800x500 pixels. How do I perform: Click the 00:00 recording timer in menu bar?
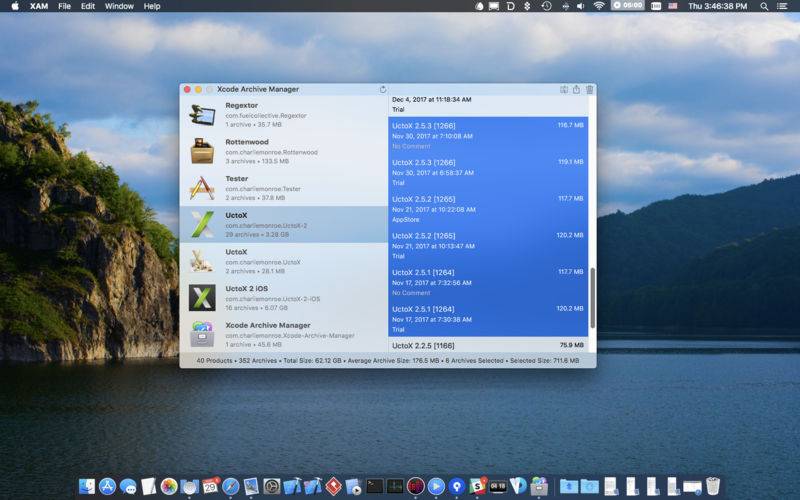628,6
